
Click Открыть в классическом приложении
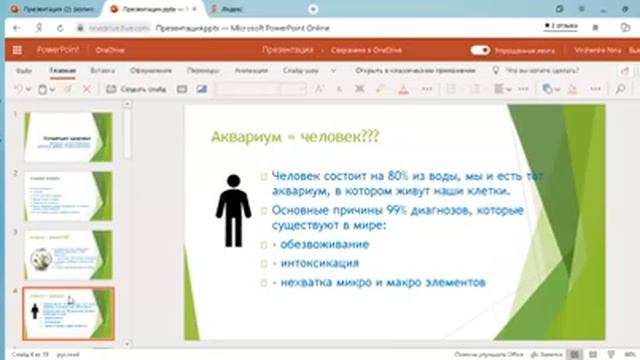(x=416, y=71)
